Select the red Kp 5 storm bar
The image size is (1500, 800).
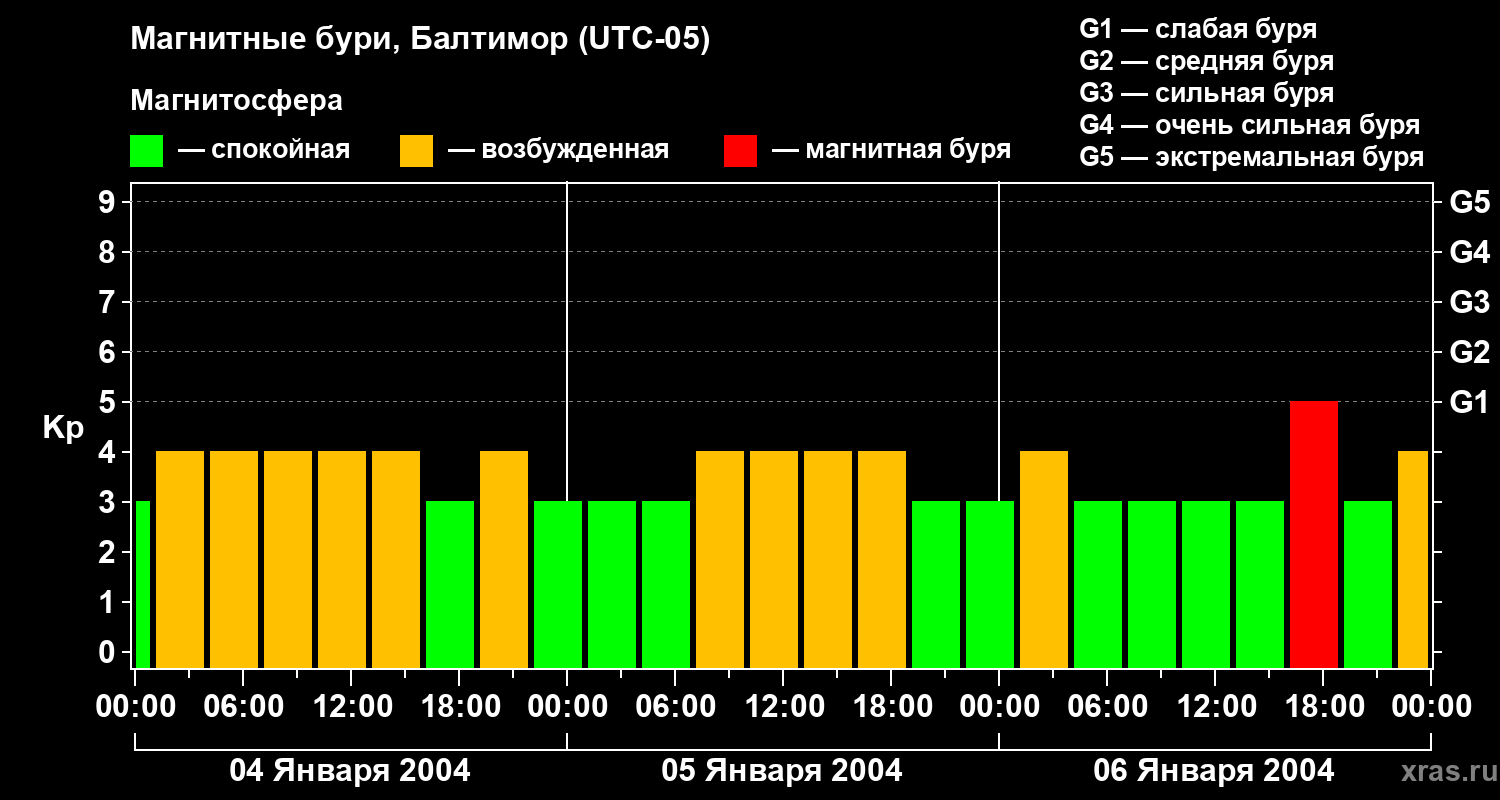[x=1313, y=534]
